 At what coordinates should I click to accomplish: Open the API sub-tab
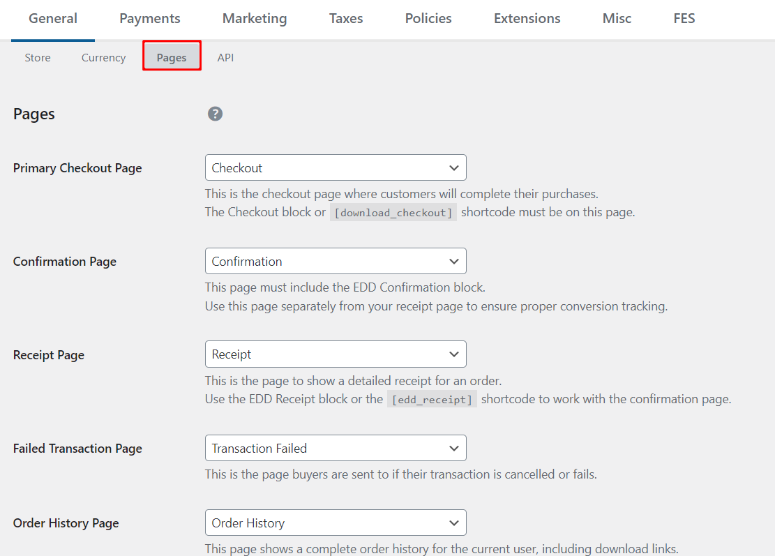pyautogui.click(x=226, y=58)
